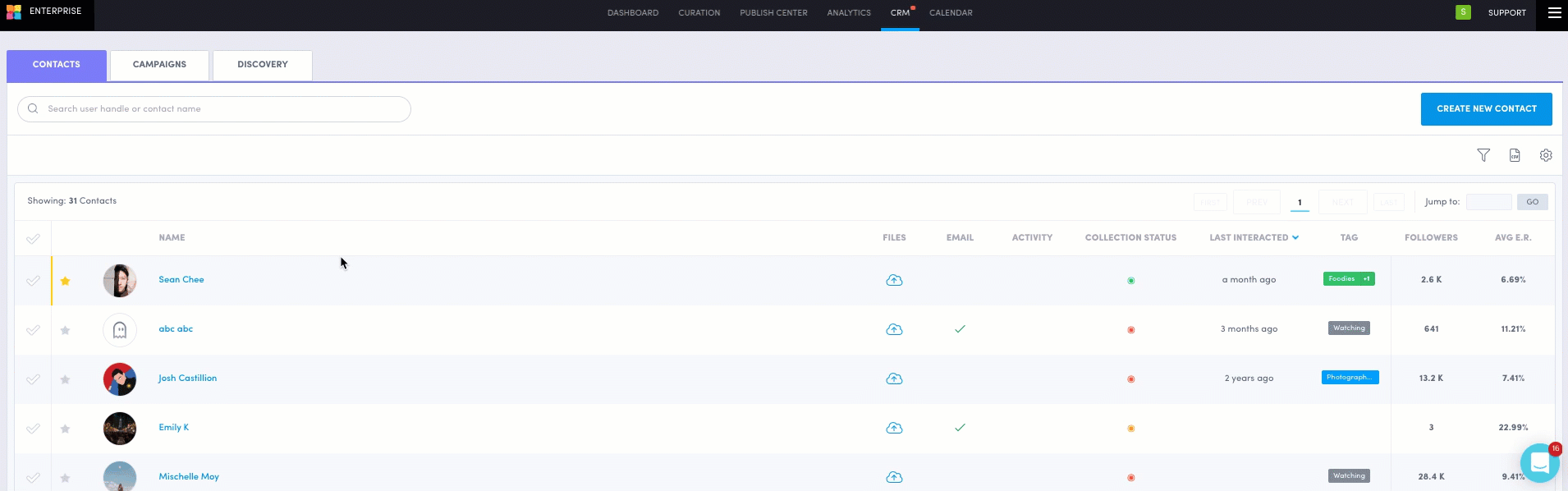
Task: Click Create New Contact button
Action: pyautogui.click(x=1486, y=109)
